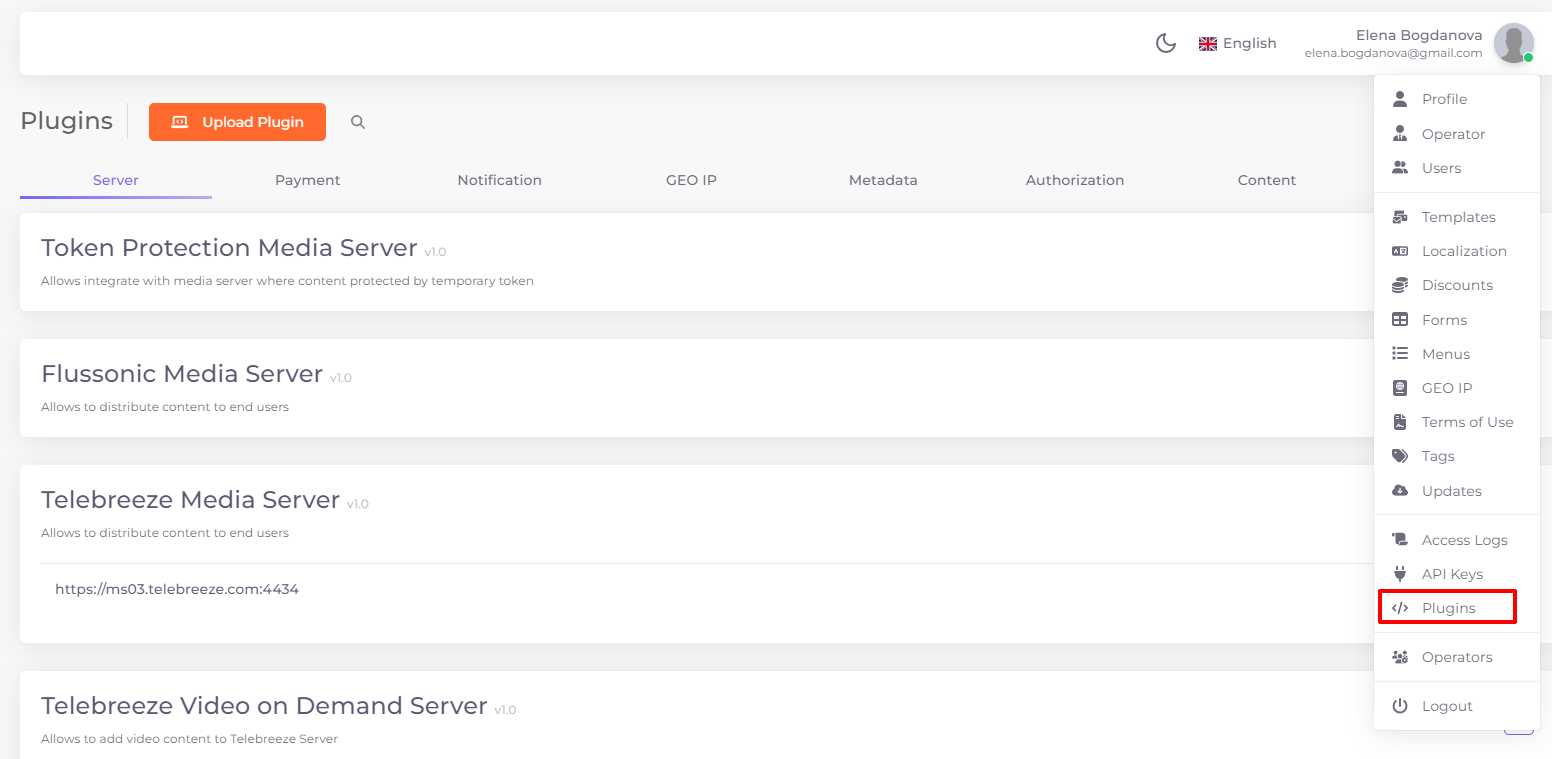Select API Keys menu entry
Screen dimensions: 1552x759
click(1457, 574)
